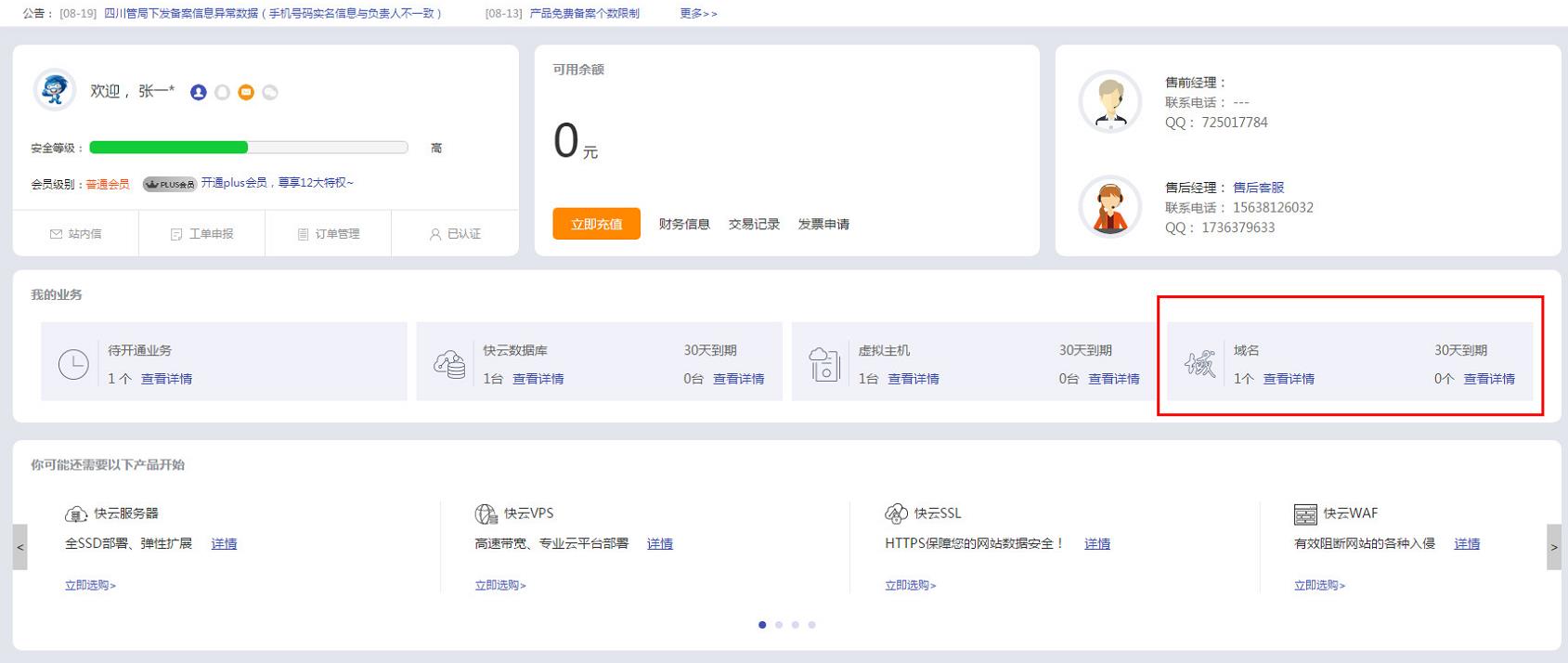
Task: Click the 快云服务器 cloud server icon
Action: pos(76,513)
